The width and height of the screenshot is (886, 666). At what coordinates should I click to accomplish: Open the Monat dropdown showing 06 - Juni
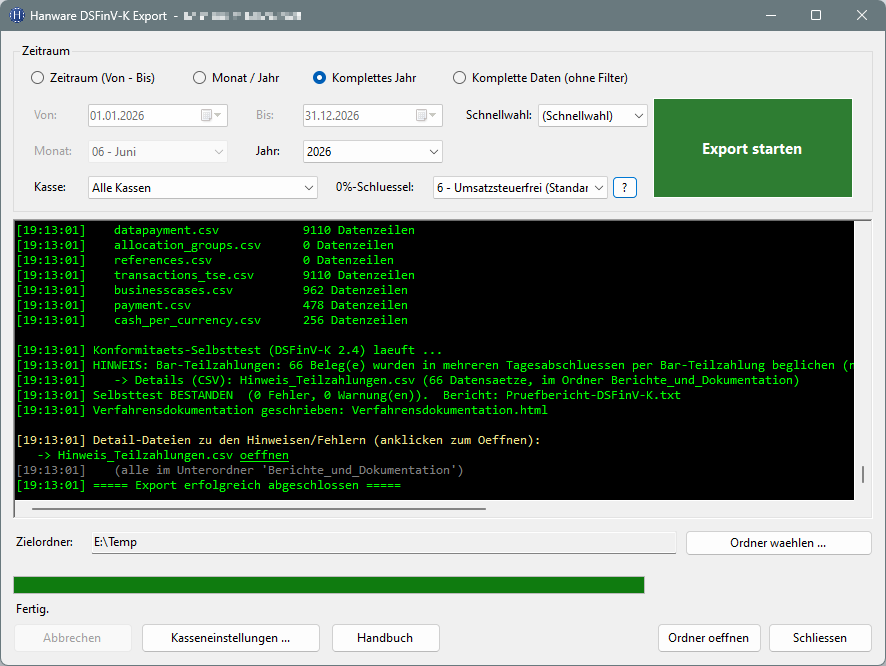(x=158, y=151)
